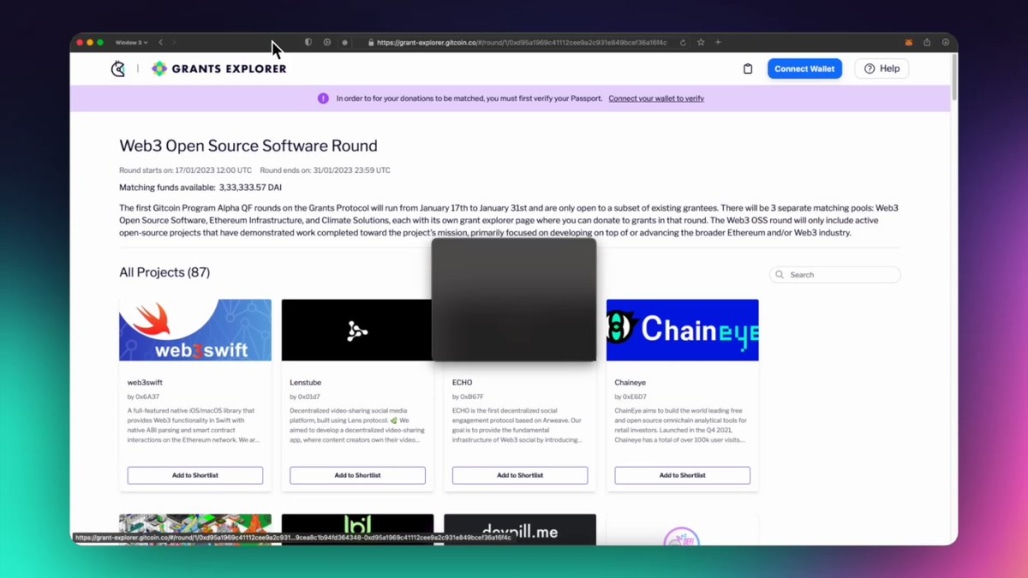Image resolution: width=1028 pixels, height=578 pixels.
Task: Click the 'by 0xB67F' author text
Action: point(467,396)
